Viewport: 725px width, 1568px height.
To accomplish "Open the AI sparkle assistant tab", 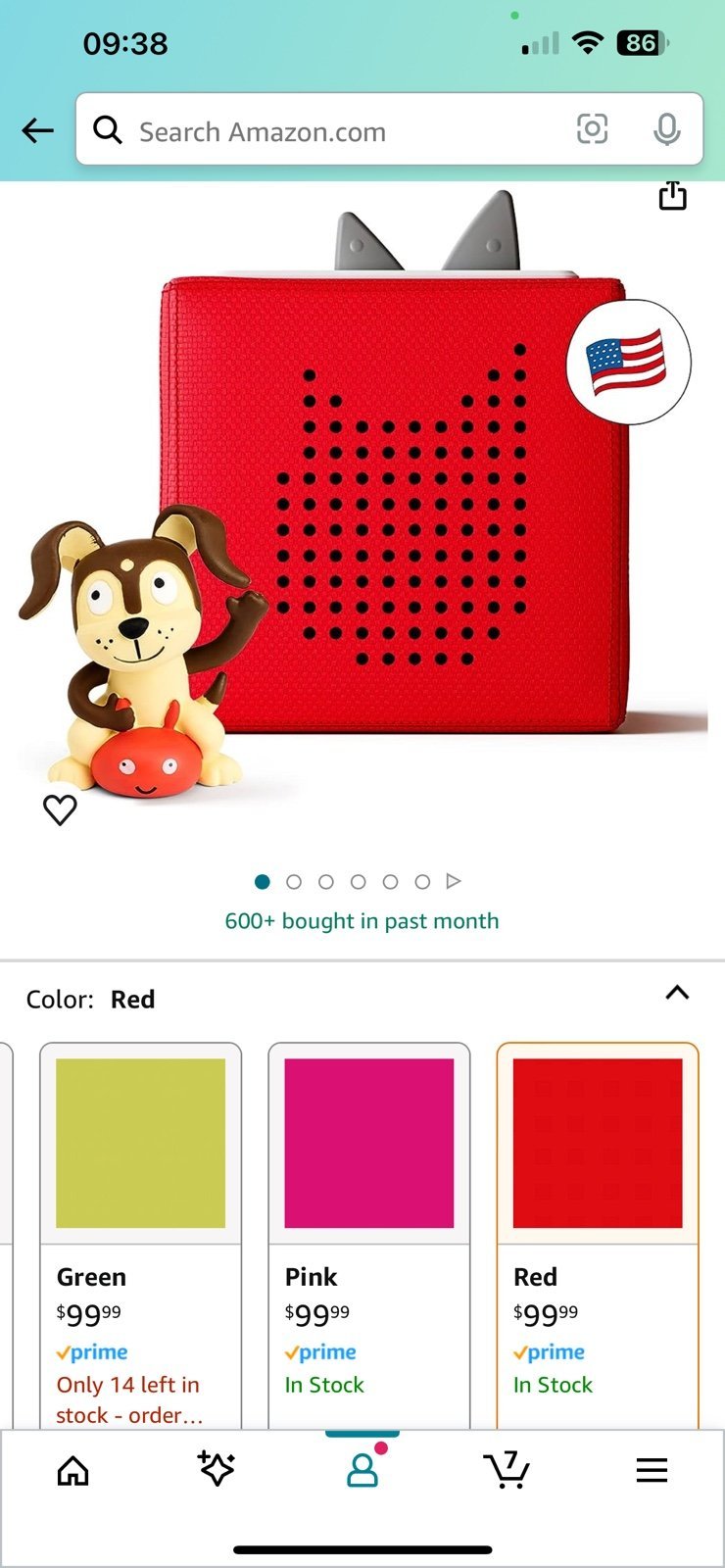I will 217,1468.
